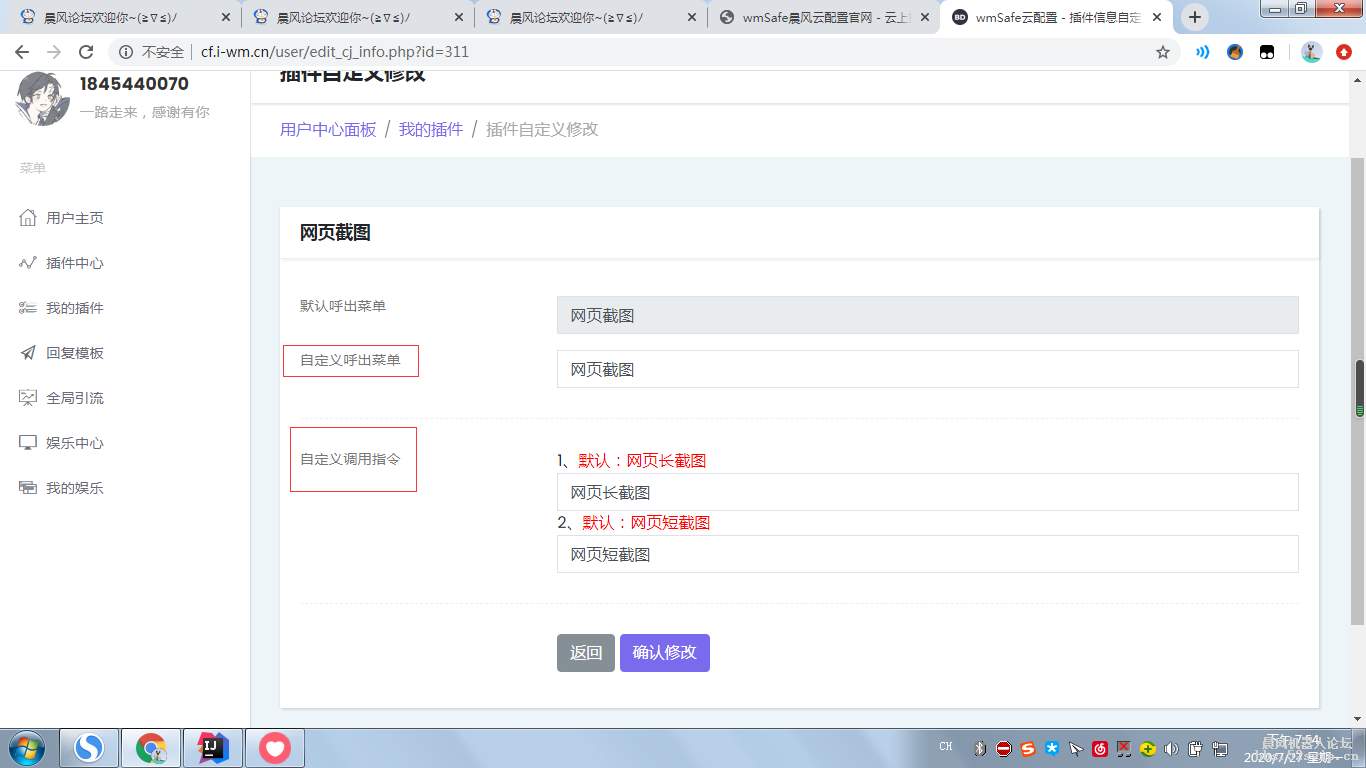Screen dimensions: 1366x768
Task: Click the 全局引流 presentation board icon
Action: (28, 397)
